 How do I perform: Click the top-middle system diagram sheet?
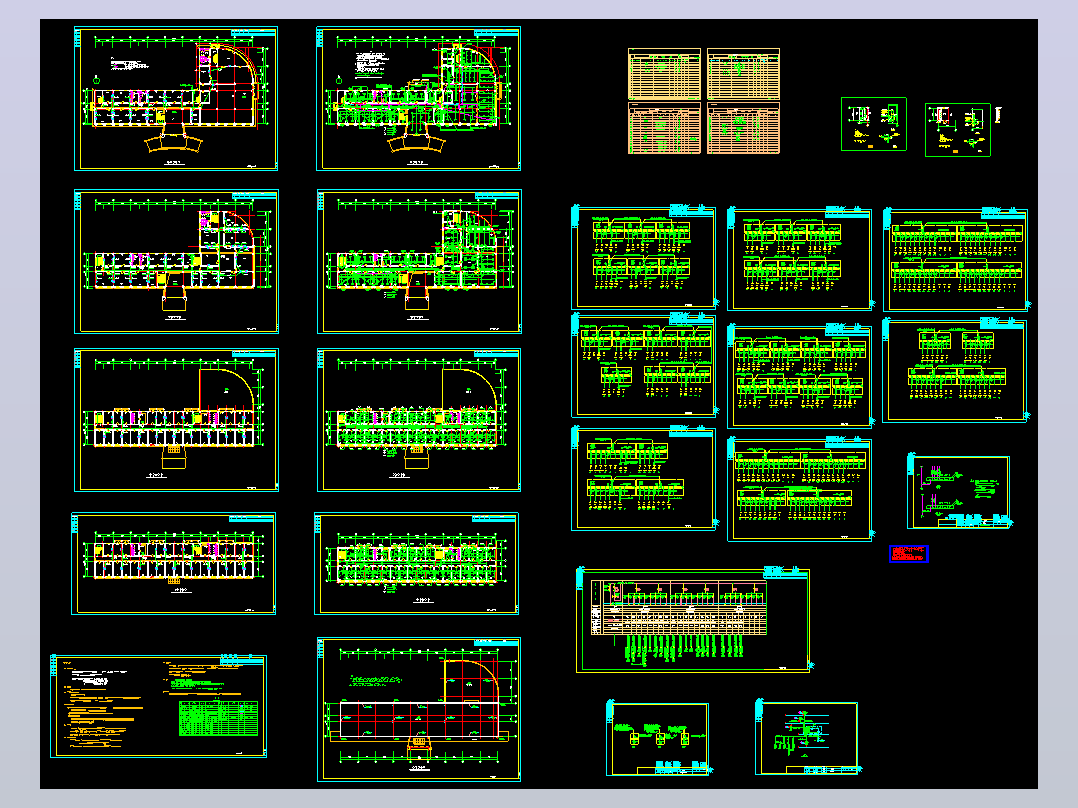click(x=800, y=259)
